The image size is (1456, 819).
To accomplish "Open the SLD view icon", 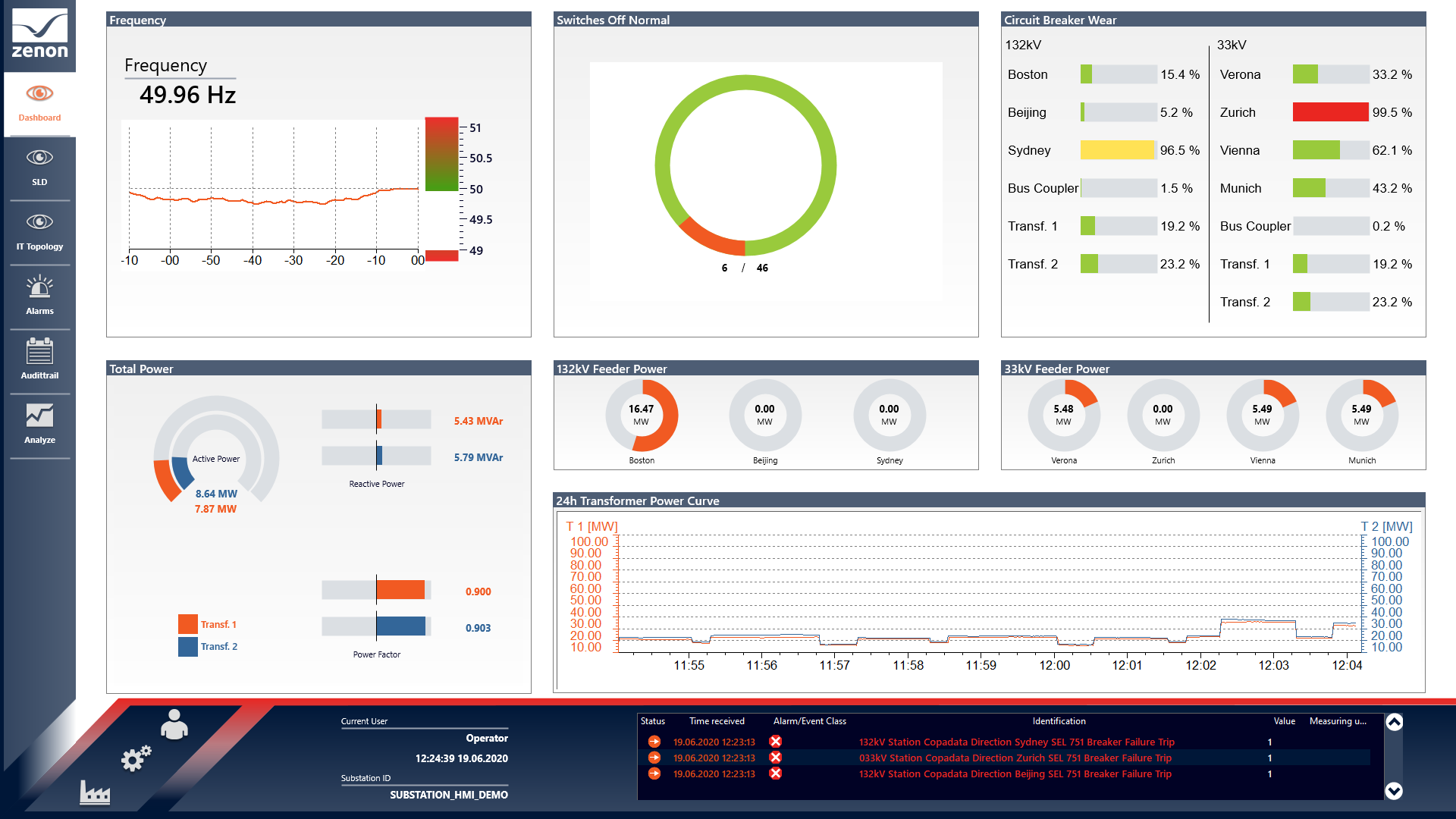I will tap(39, 158).
